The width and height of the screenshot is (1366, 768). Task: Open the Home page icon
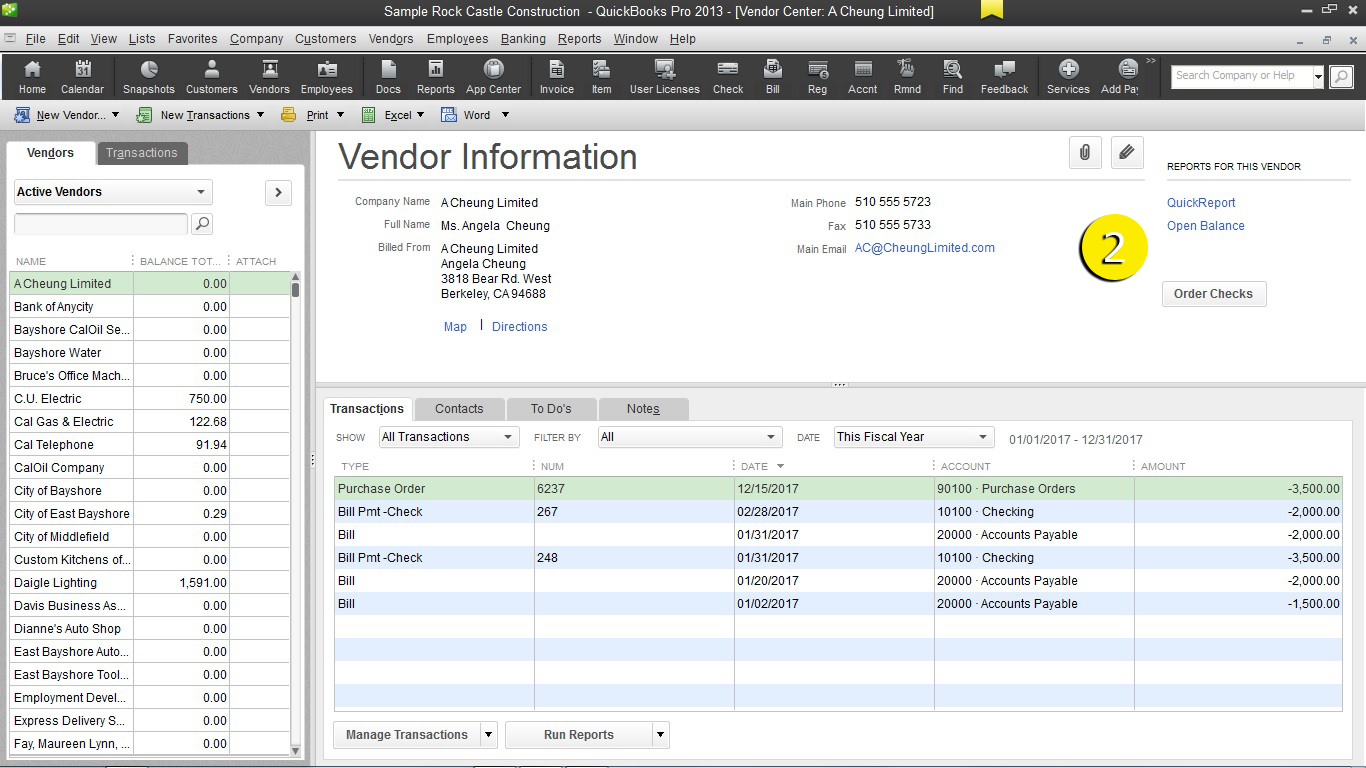[31, 76]
